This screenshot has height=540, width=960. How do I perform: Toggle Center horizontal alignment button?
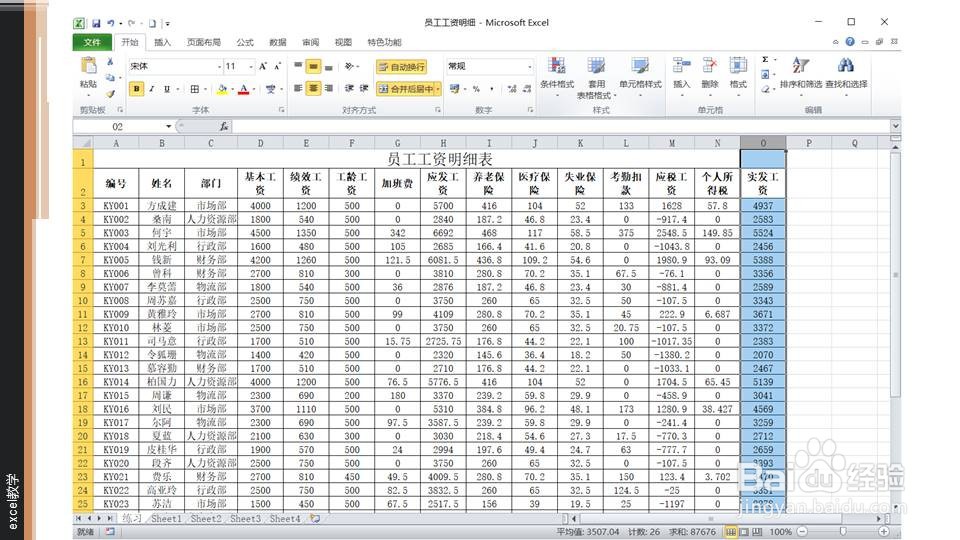click(313, 89)
